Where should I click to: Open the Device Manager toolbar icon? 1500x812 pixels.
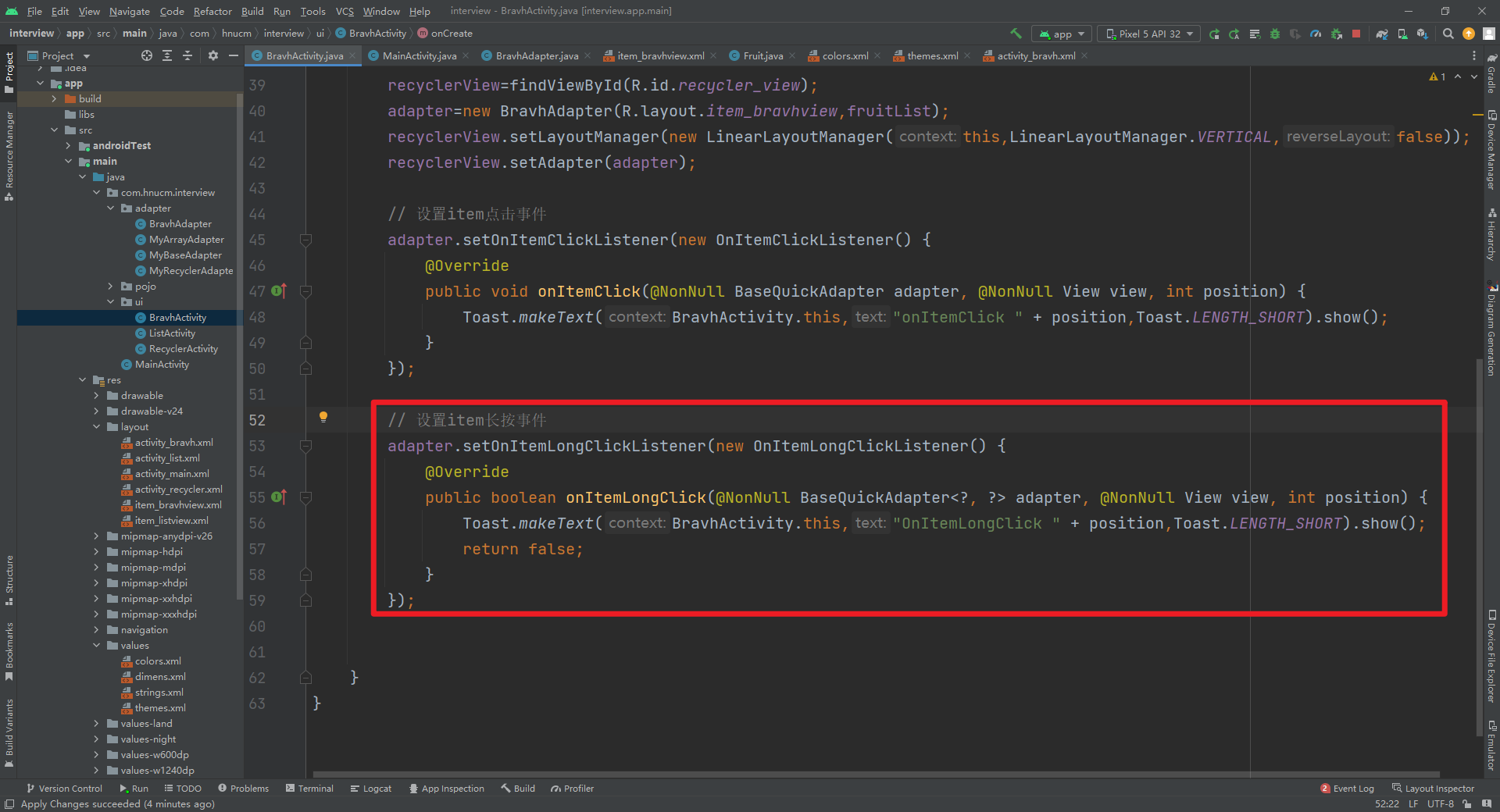(x=1402, y=34)
